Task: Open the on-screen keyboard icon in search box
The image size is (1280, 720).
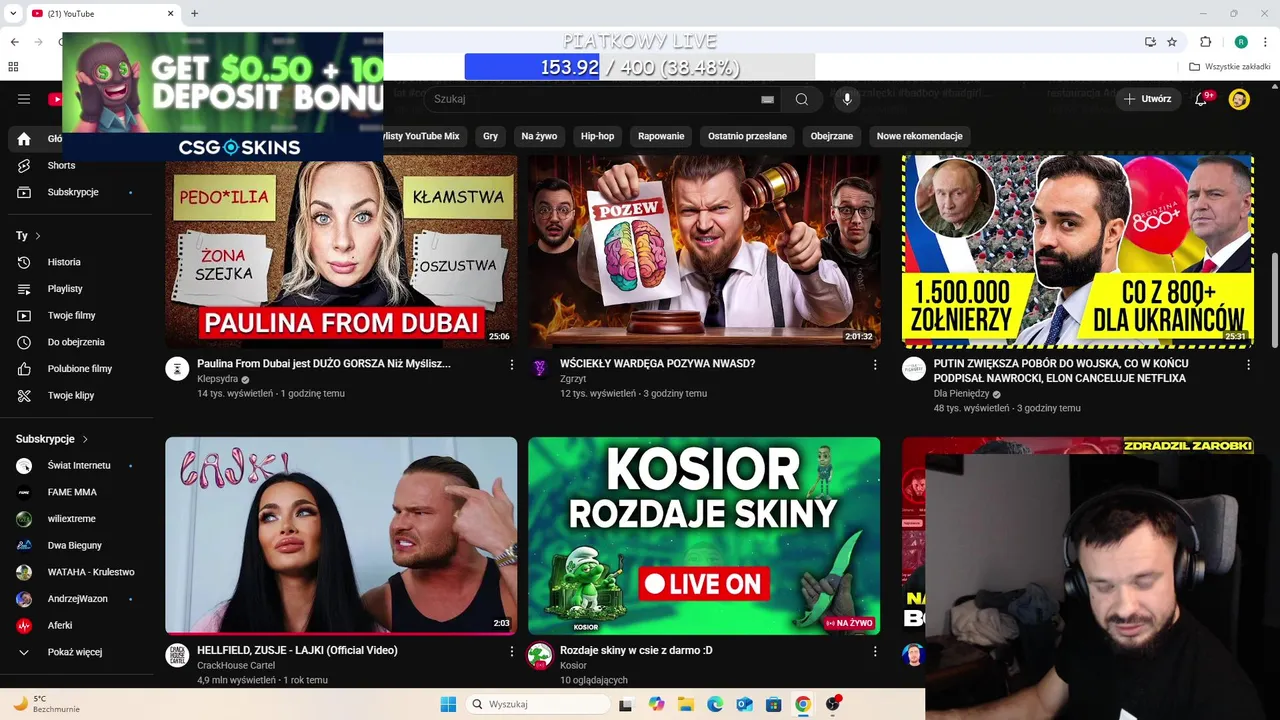Action: (767, 99)
